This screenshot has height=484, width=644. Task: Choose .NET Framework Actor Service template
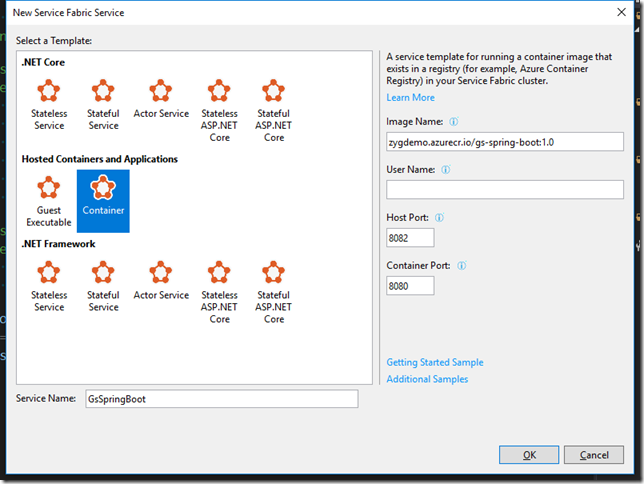click(161, 281)
